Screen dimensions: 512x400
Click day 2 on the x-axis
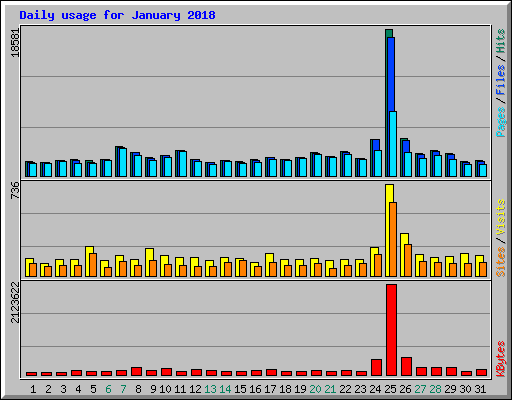pyautogui.click(x=48, y=389)
